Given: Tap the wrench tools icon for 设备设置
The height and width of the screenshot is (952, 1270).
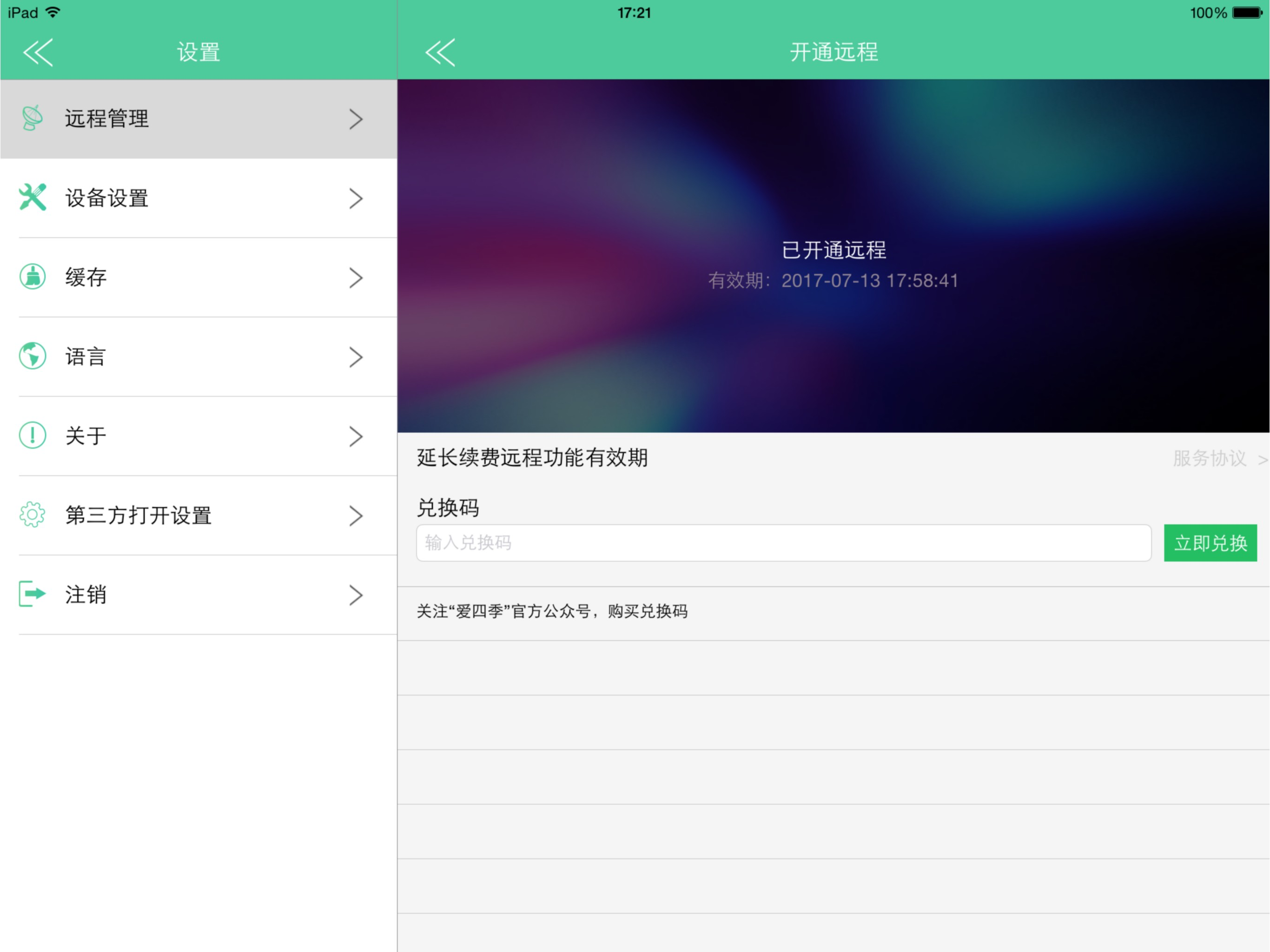Looking at the screenshot, I should coord(33,198).
